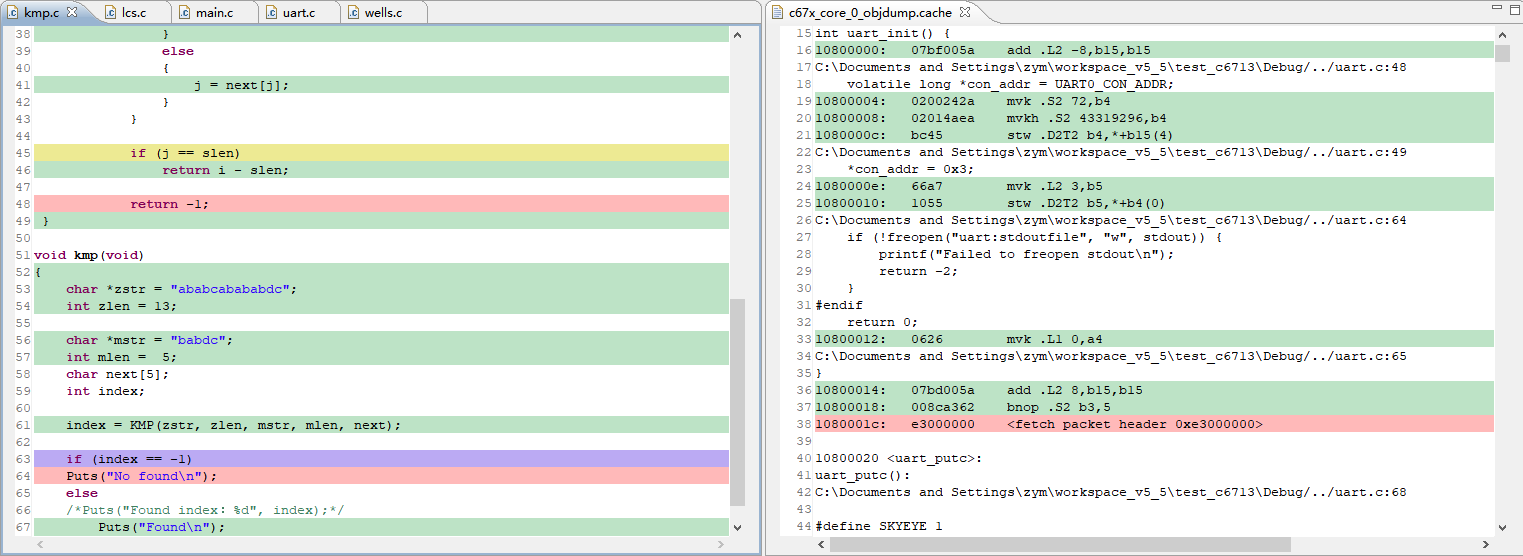Image resolution: width=1523 pixels, height=556 pixels.
Task: Close the c67x_core_0_objdump.cache tab
Action: click(965, 12)
